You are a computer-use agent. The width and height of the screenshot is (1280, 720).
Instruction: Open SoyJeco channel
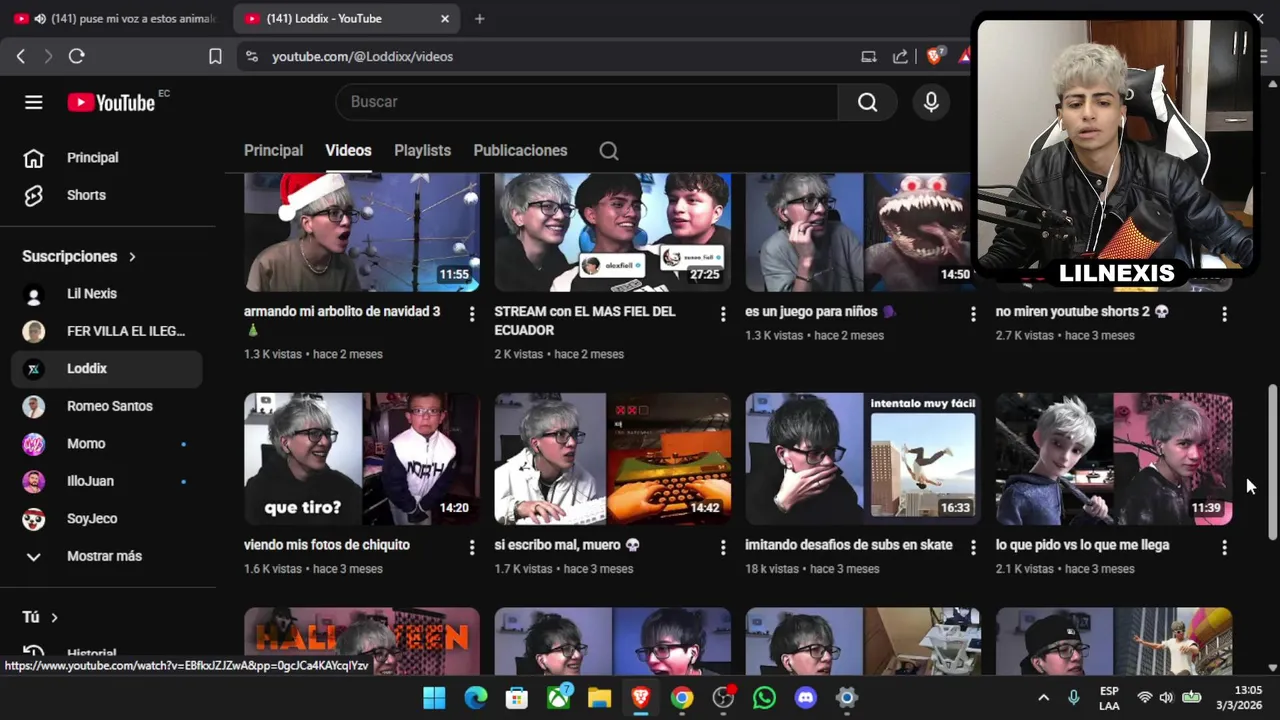coord(107,519)
